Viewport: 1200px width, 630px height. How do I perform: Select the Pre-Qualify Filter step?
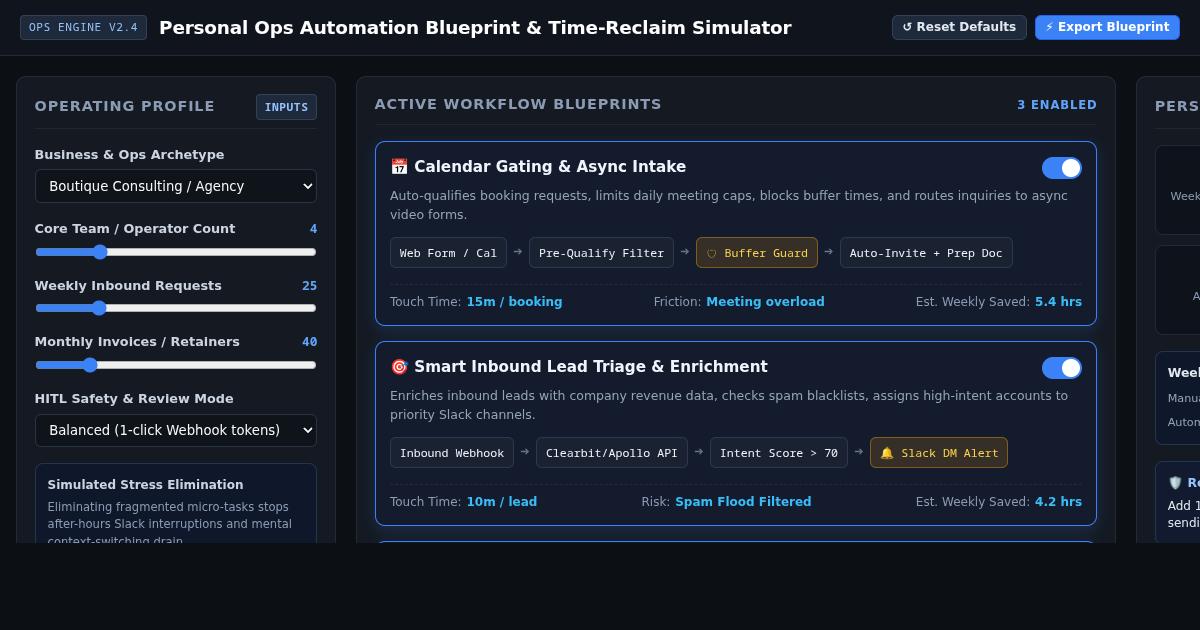point(601,253)
